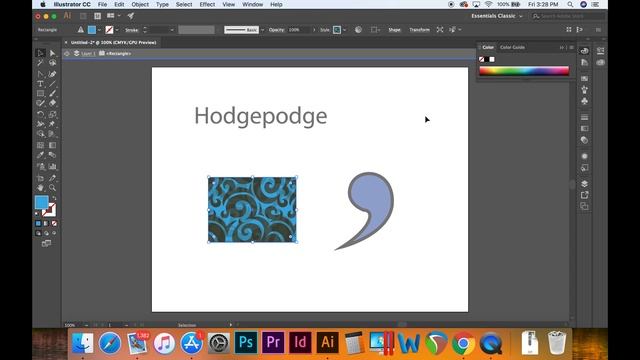
Task: Click the large blue fill swatch in toolbar
Action: (x=42, y=202)
